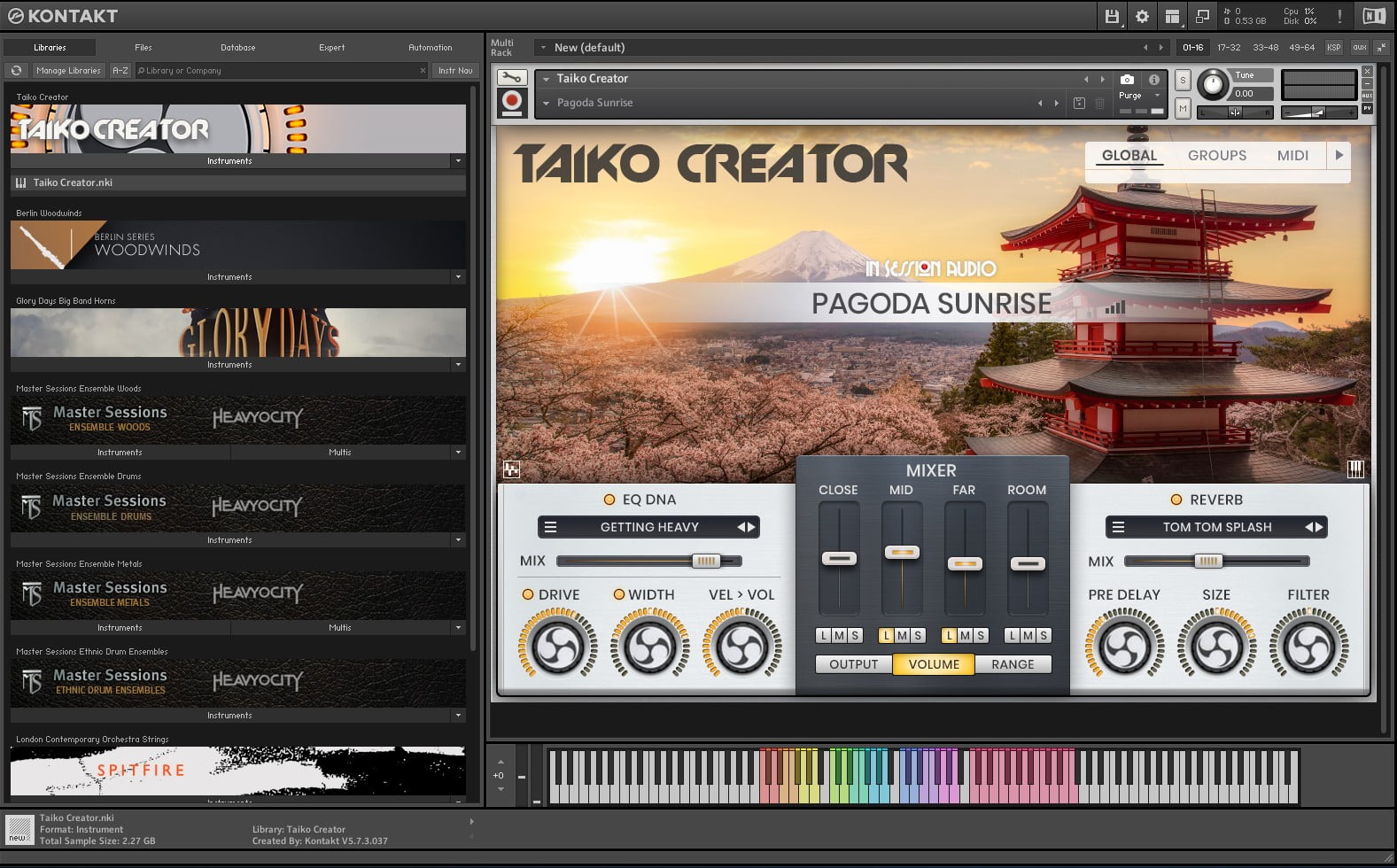Select the next snapshot after Pagoda Sunrise
Viewport: 1397px width, 868px height.
[1056, 103]
